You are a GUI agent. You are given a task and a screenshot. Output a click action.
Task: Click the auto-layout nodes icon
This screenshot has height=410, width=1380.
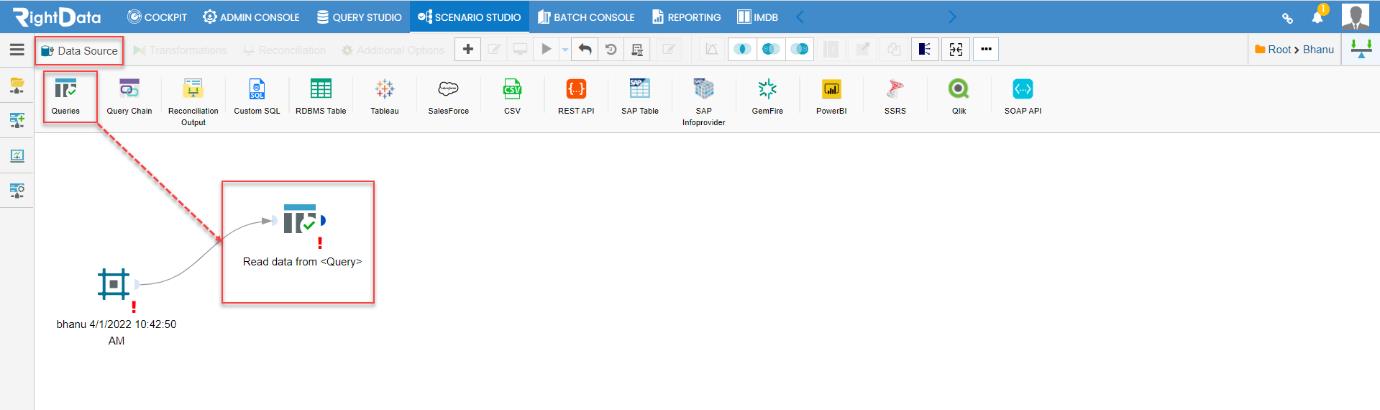[x=925, y=49]
